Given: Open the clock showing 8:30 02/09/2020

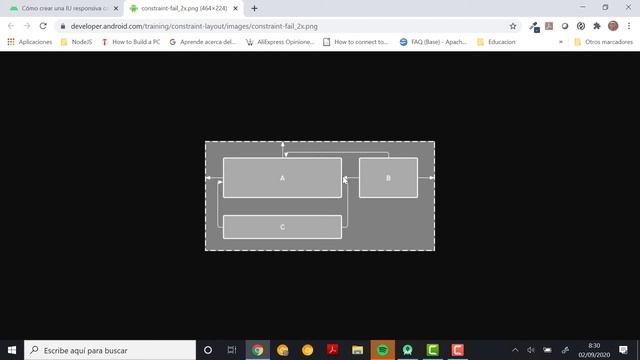Looking at the screenshot, I should [594, 350].
